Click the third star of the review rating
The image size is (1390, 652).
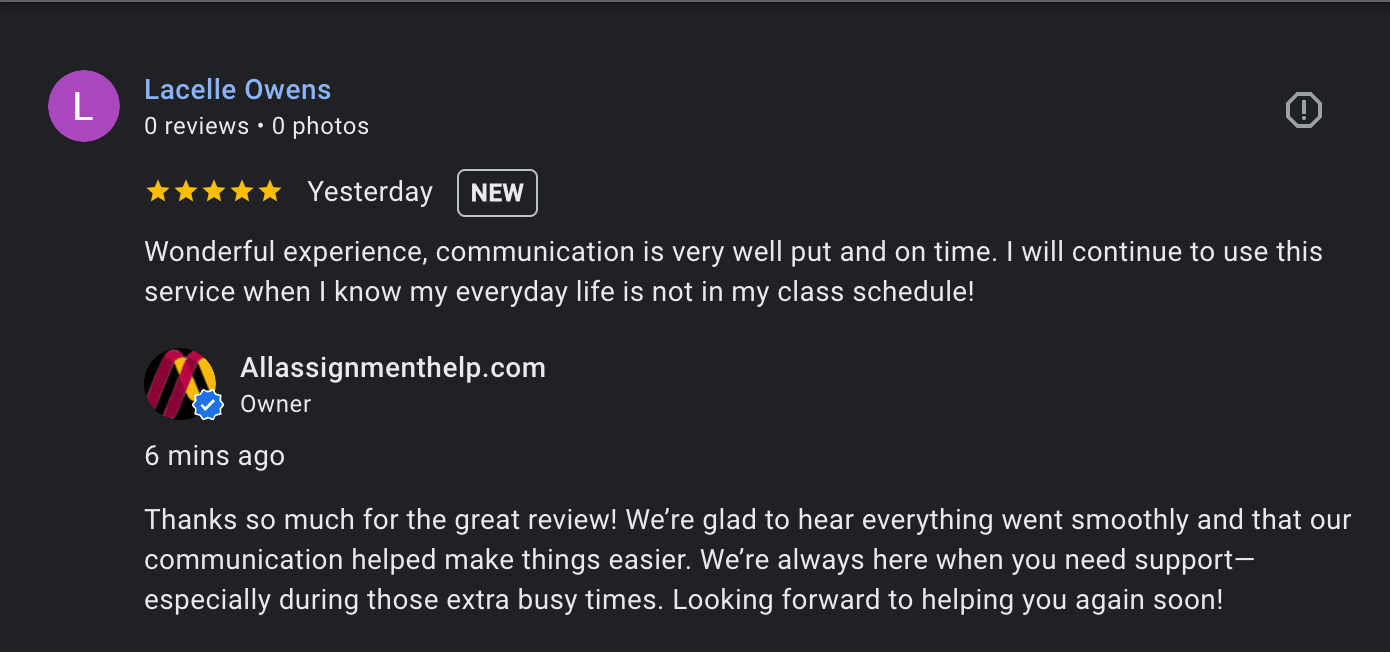[x=214, y=190]
